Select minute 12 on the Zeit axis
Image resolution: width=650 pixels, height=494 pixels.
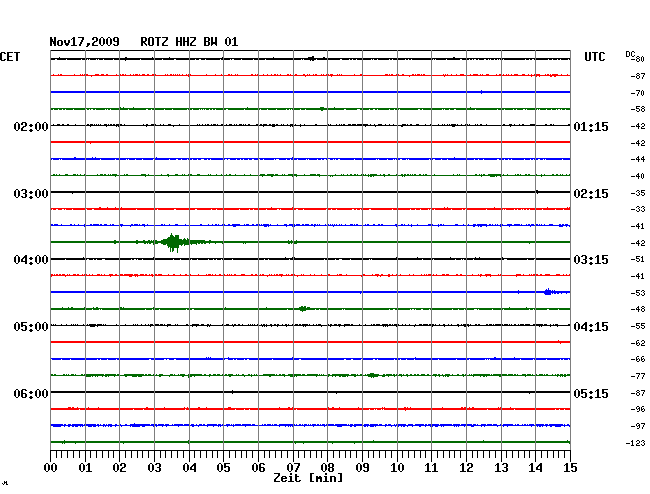(x=466, y=467)
